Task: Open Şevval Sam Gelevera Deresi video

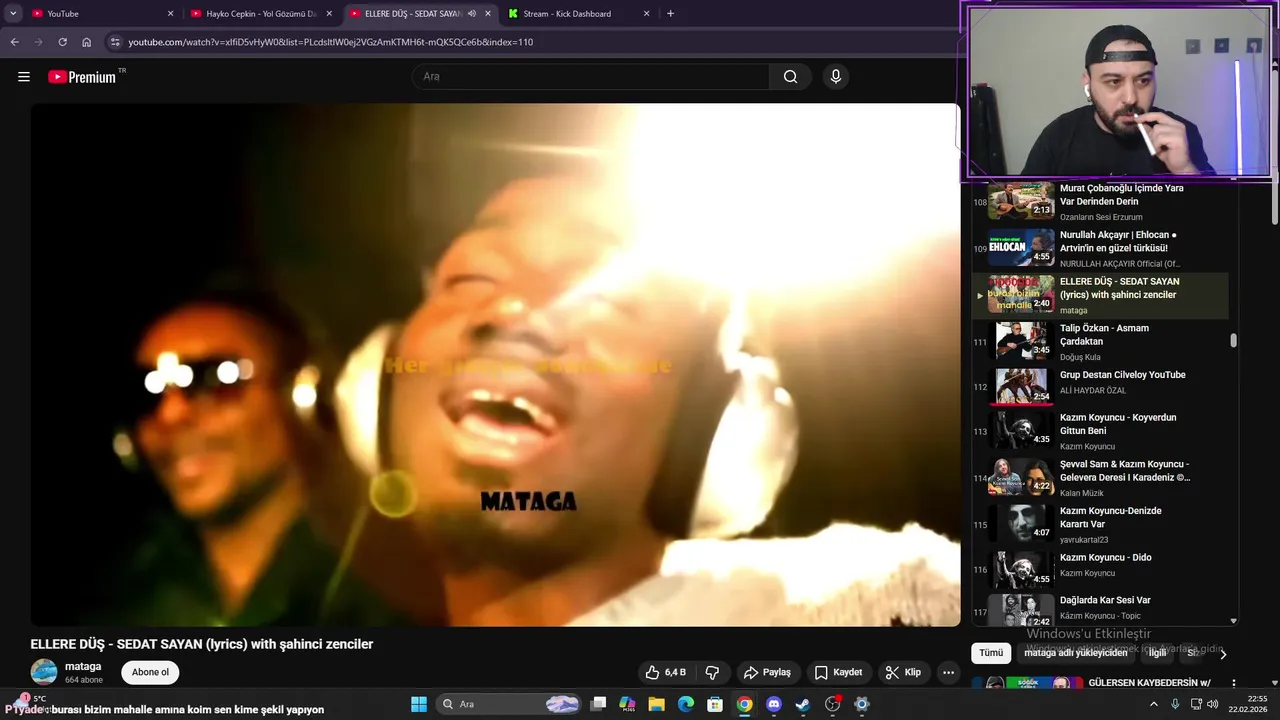Action: (x=1100, y=478)
